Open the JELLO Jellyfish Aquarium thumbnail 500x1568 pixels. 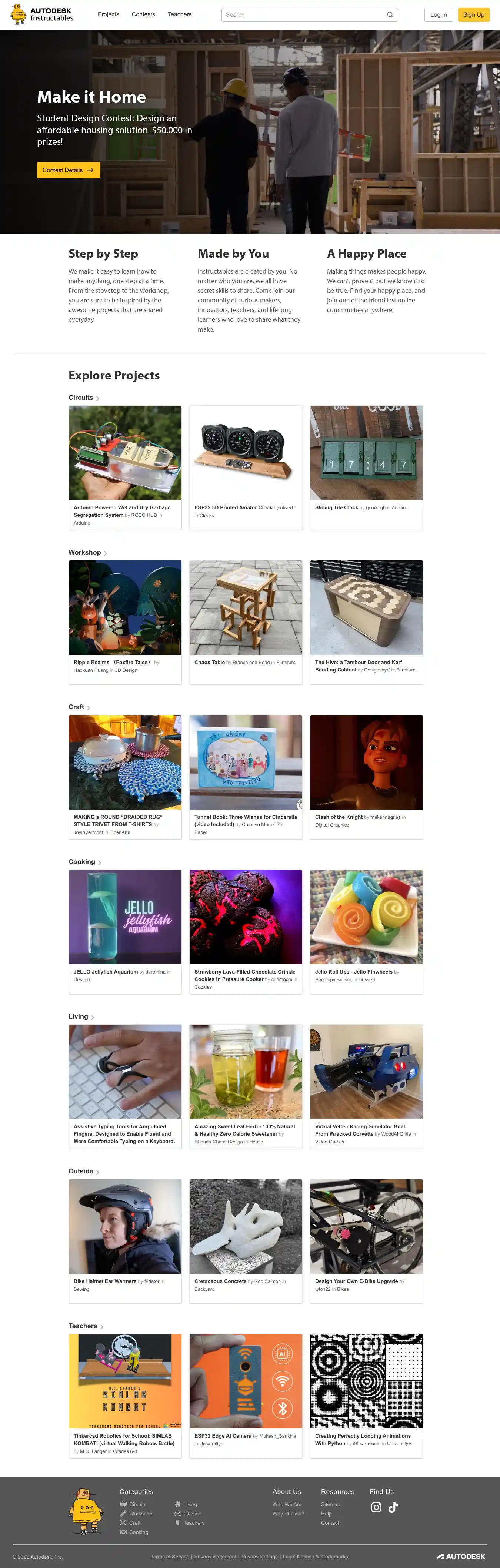click(x=125, y=917)
